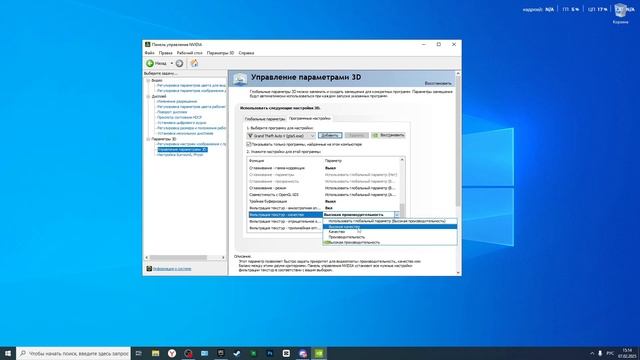640x360 pixels.
Task: Open the Корзина desktop icon
Action: pos(620,13)
